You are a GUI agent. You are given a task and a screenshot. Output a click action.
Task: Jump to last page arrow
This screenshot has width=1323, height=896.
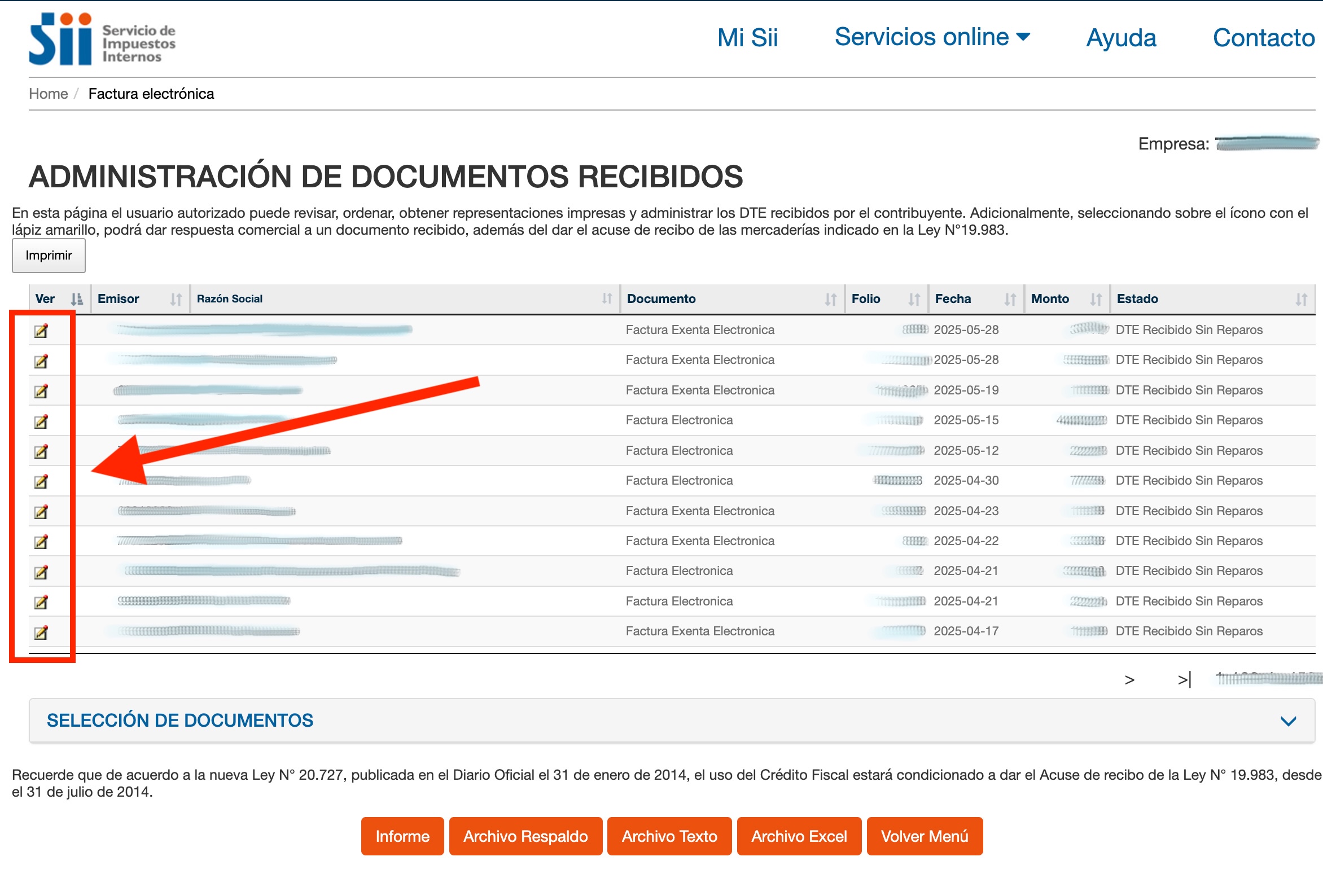point(1184,680)
